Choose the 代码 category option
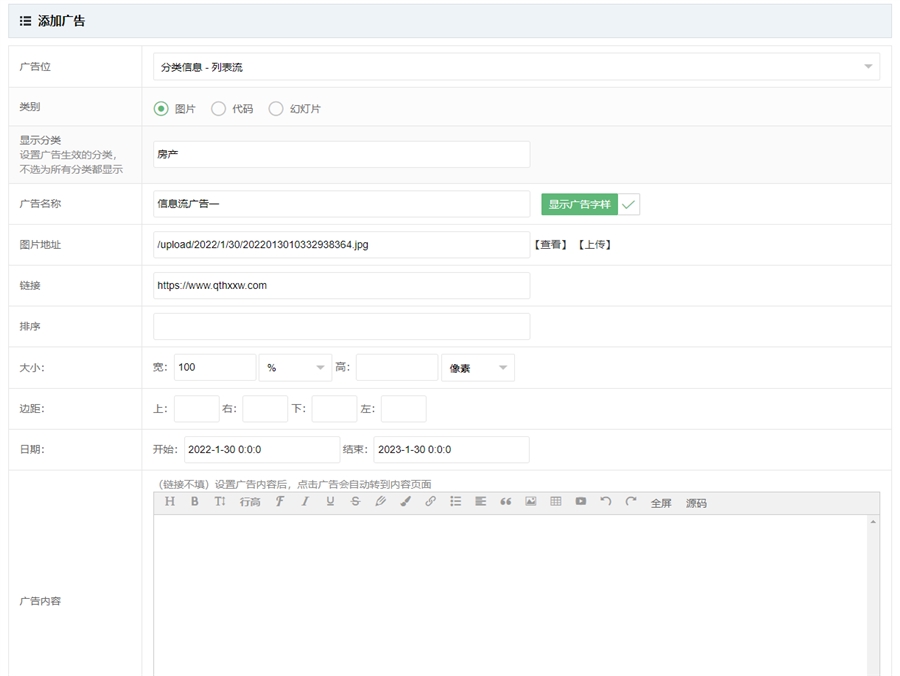 tap(219, 109)
